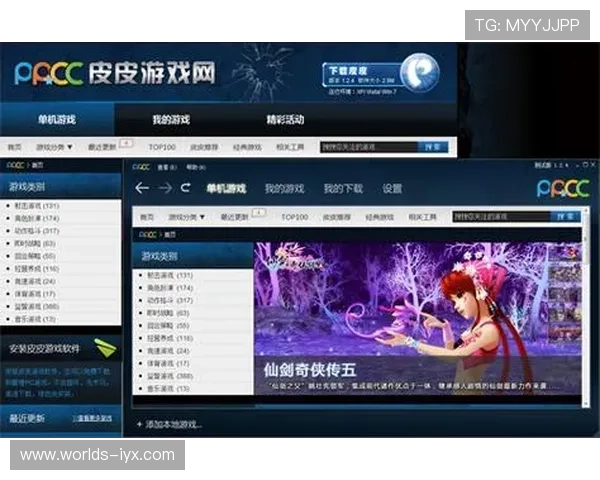Image resolution: width=600 pixels, height=480 pixels.
Task: Open the 帮助 menu in client menu bar
Action: [196, 167]
